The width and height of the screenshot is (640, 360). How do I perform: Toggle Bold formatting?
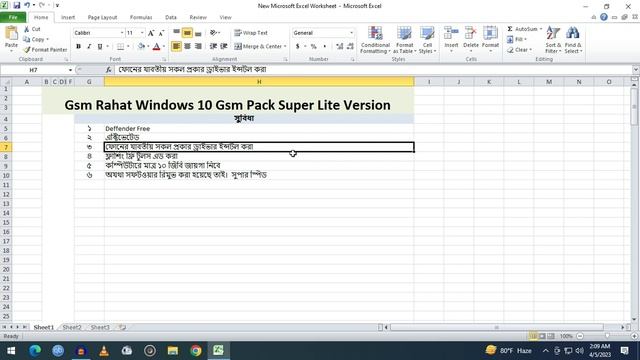[78, 47]
